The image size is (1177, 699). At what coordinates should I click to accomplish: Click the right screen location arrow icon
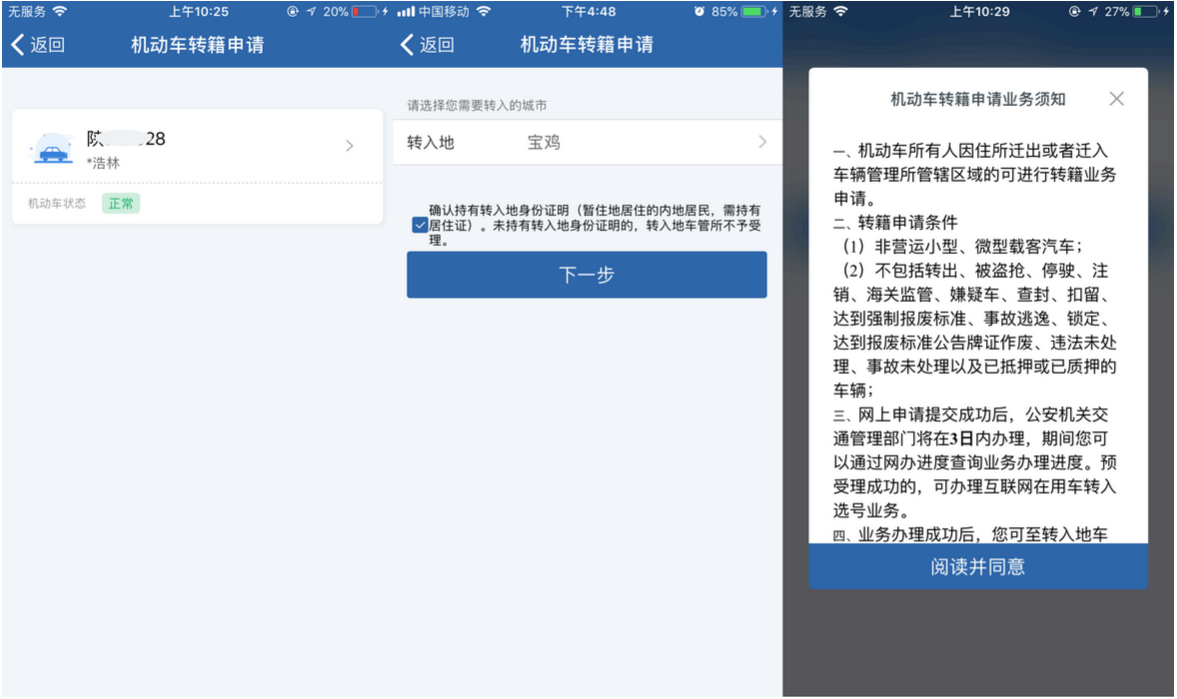coord(1093,12)
